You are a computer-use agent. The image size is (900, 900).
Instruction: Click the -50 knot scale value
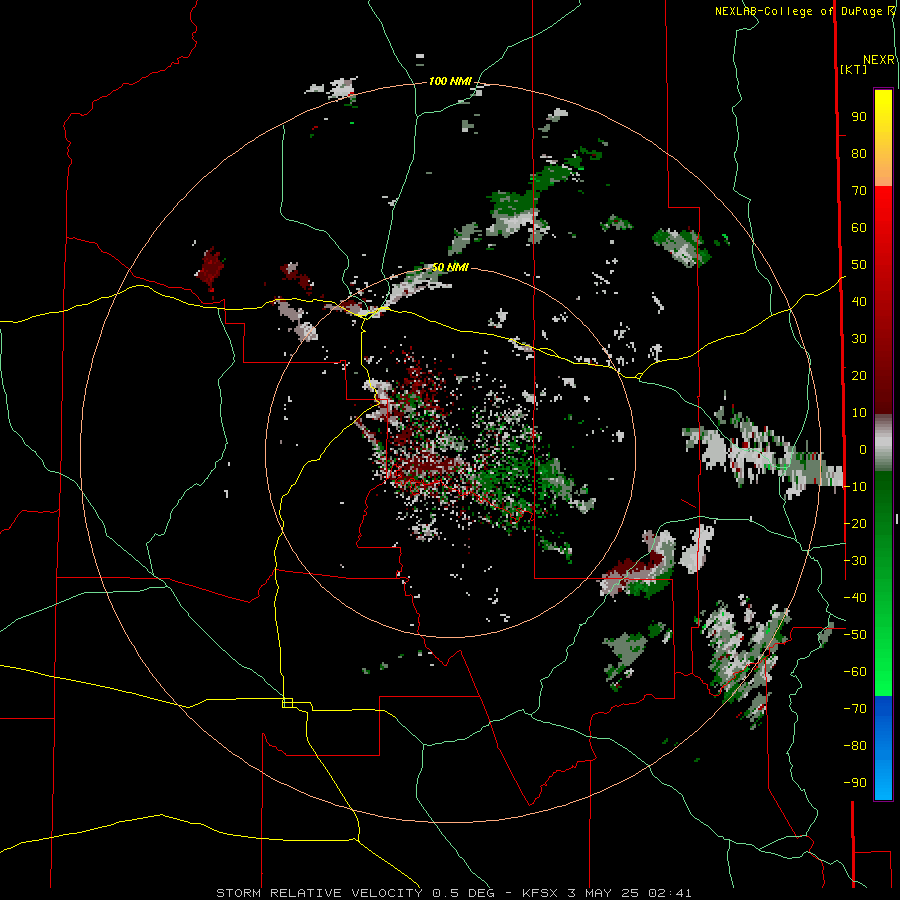(855, 635)
